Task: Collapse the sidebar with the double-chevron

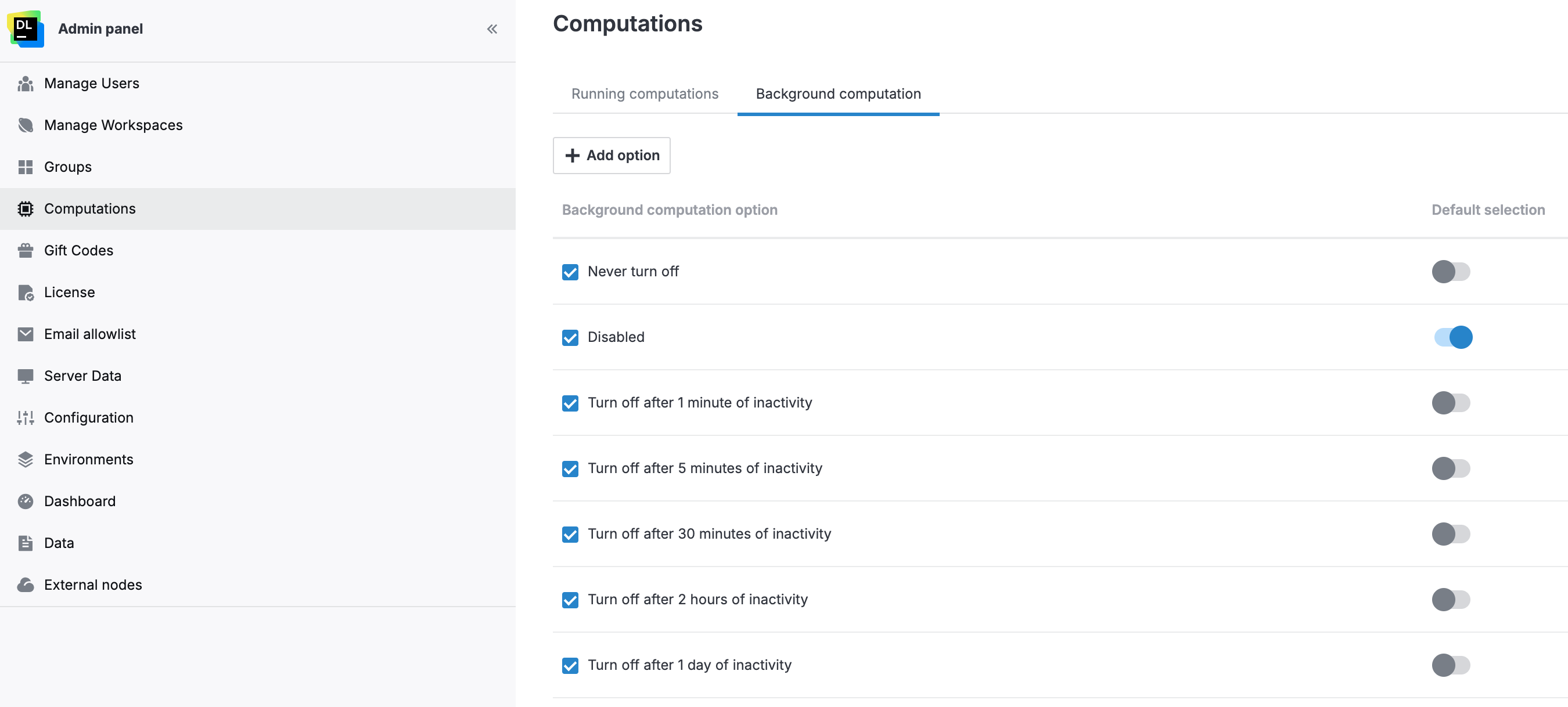Action: point(492,28)
